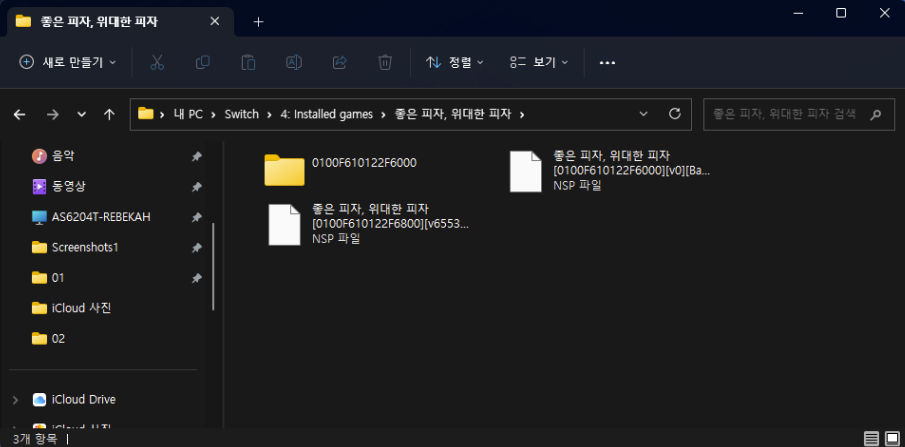
Task: Click the search magnifier icon
Action: pos(875,114)
